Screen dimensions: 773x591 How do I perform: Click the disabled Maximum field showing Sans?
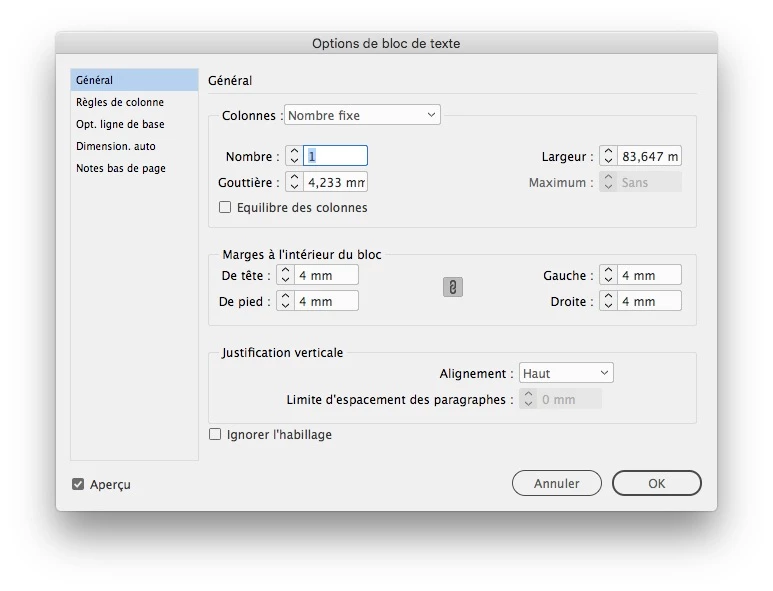pyautogui.click(x=649, y=182)
